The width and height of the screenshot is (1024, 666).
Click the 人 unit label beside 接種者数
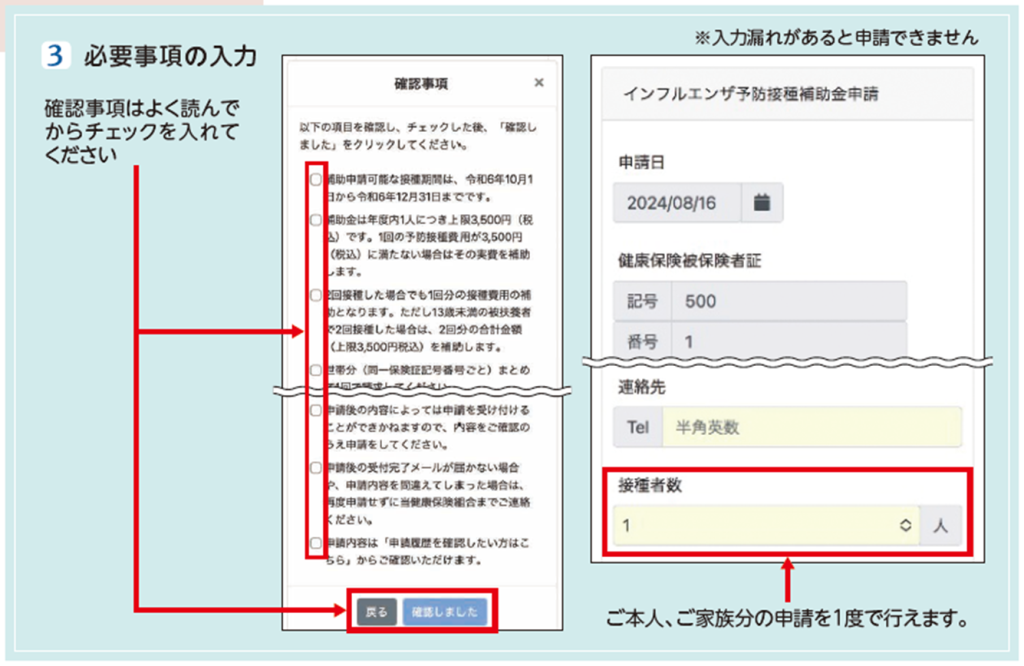click(942, 525)
